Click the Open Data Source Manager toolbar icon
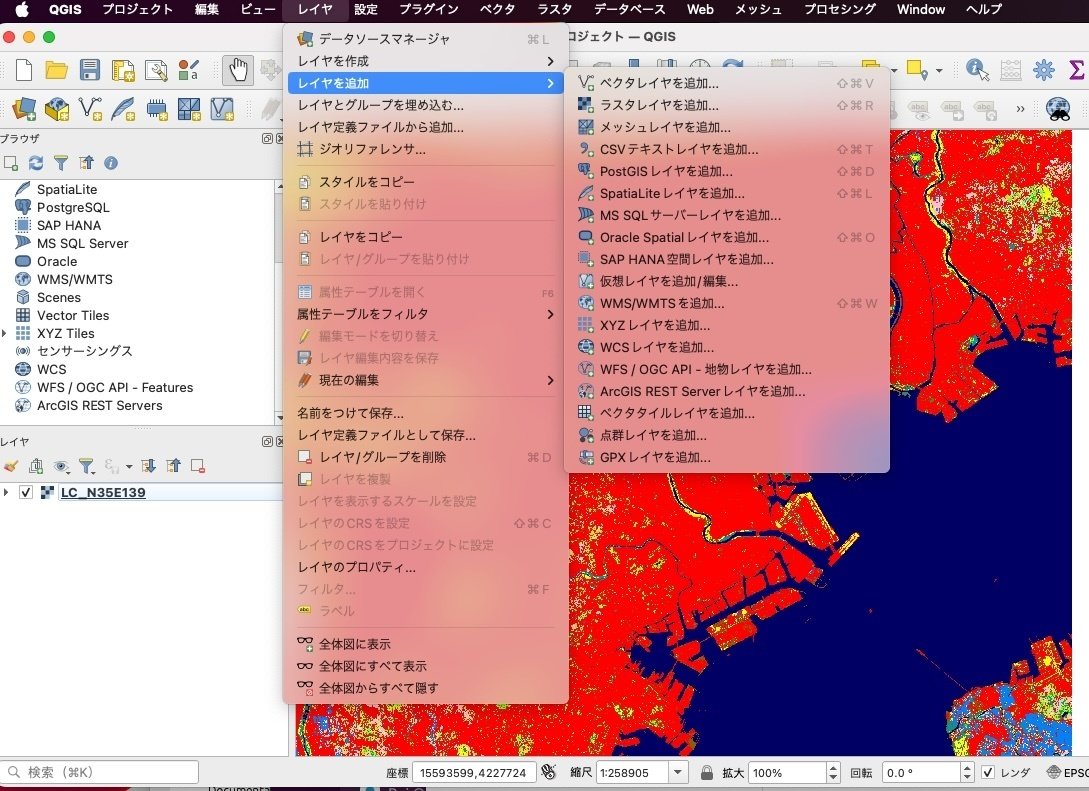The height and width of the screenshot is (791, 1089). [24, 109]
